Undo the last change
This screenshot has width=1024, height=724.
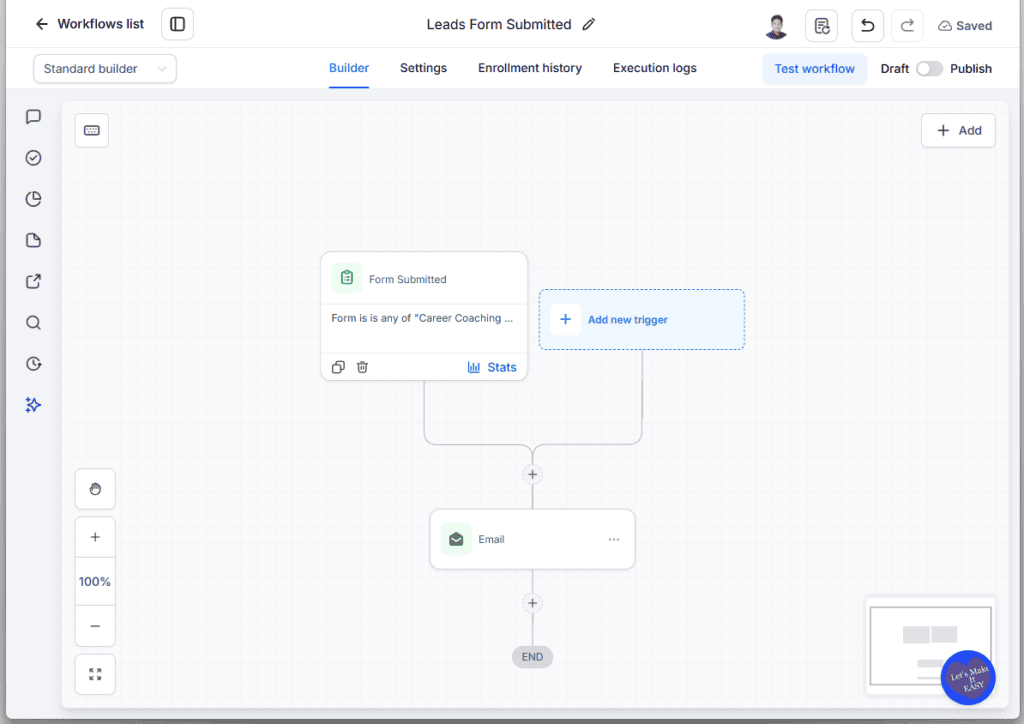(867, 26)
